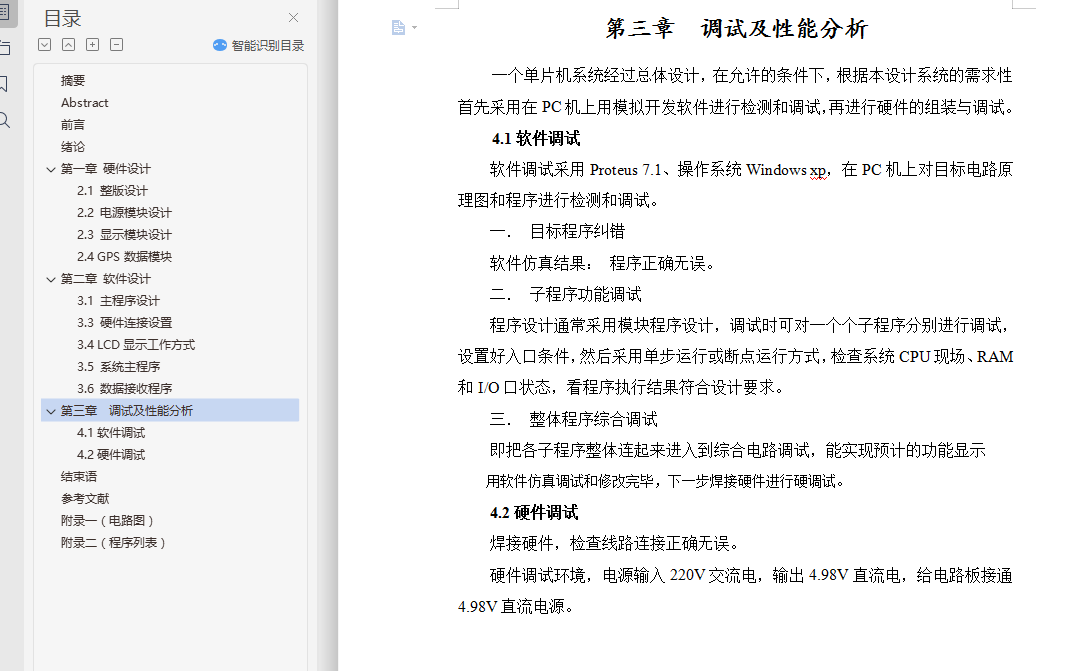Click the underlined word xp in document
Viewport: 1078px width, 671px height.
(x=817, y=170)
